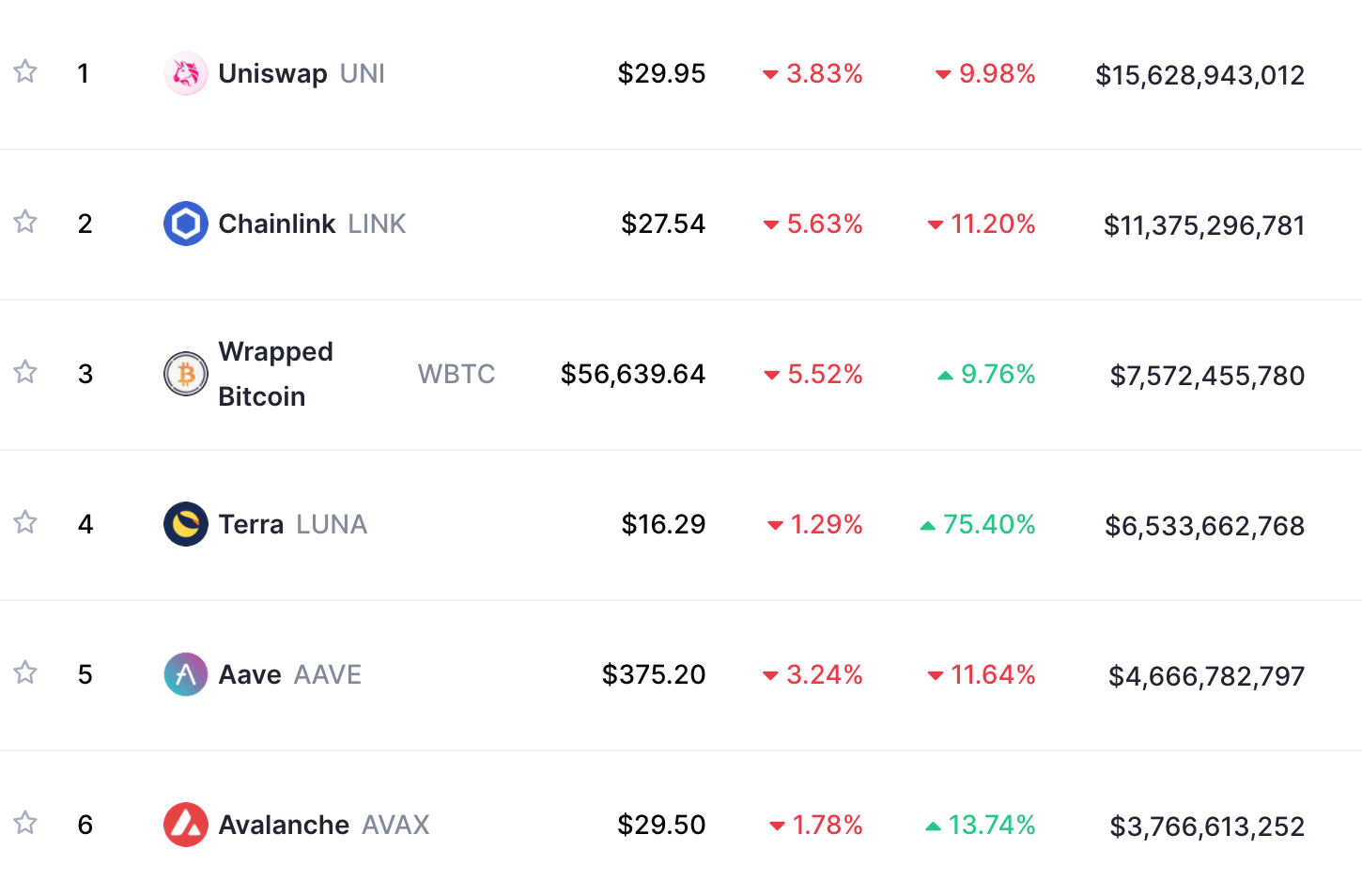The height and width of the screenshot is (896, 1362).
Task: Add Terra to watchlist via star
Action: pos(25,522)
